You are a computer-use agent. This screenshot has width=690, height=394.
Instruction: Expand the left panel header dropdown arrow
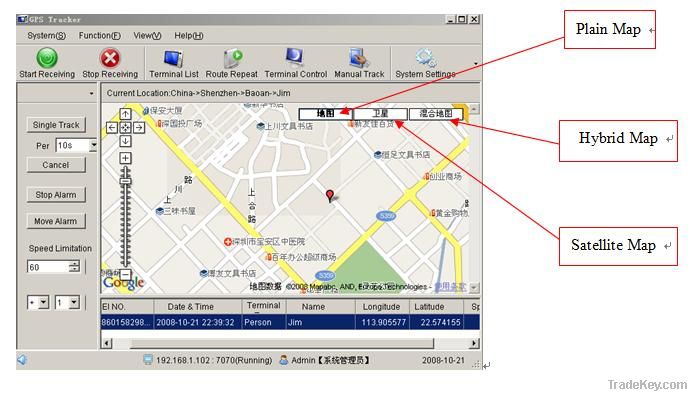[x=91, y=93]
